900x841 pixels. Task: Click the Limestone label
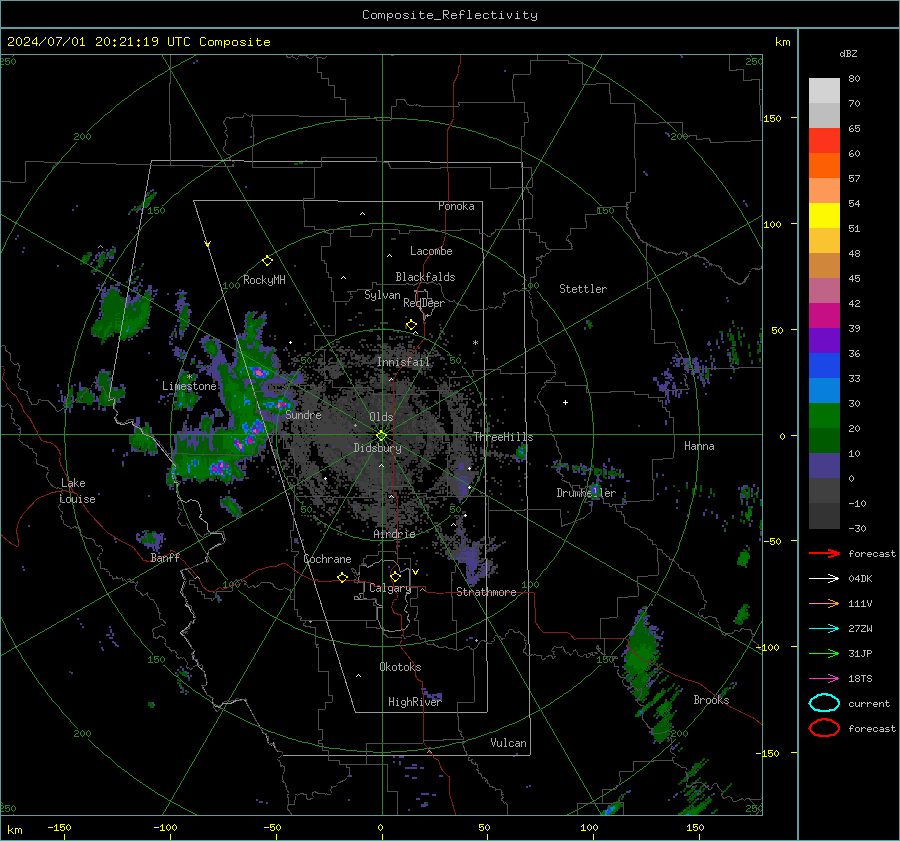(x=189, y=386)
